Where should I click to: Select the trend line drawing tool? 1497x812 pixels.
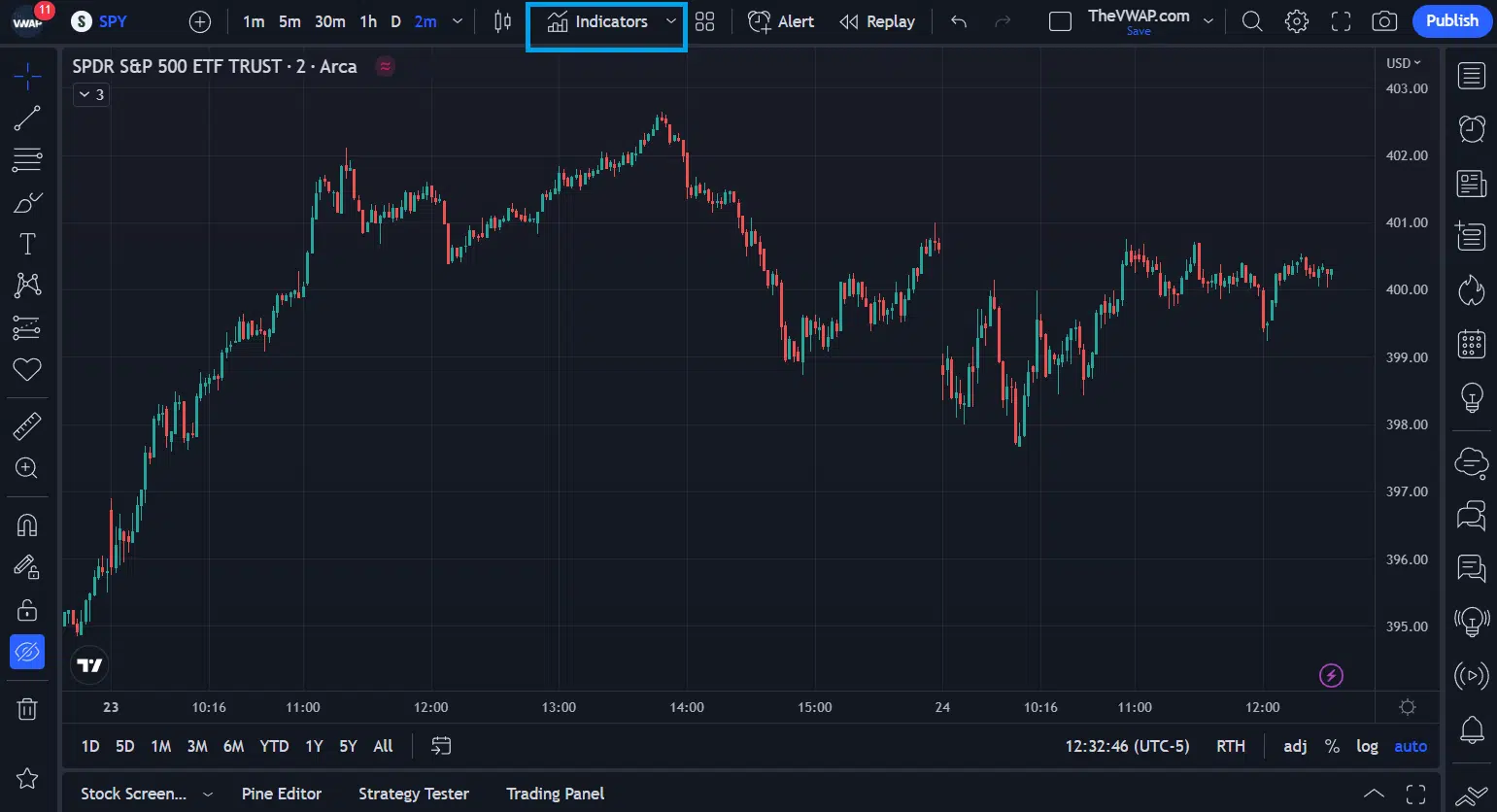(x=27, y=118)
